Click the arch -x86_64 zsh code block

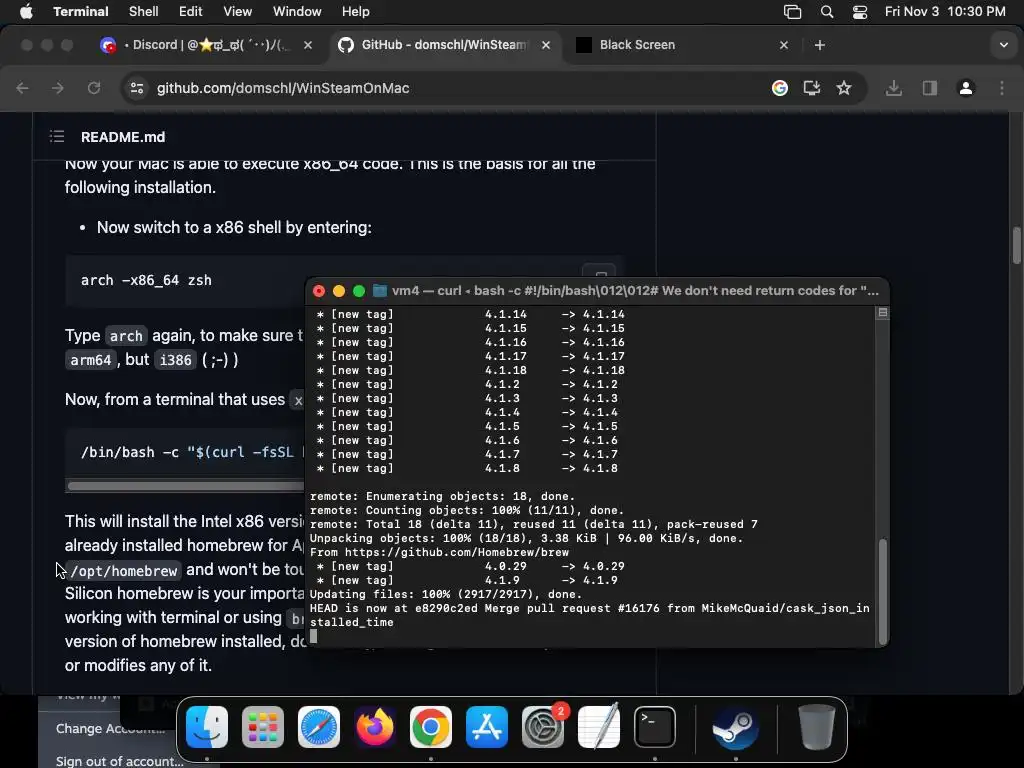(x=185, y=281)
